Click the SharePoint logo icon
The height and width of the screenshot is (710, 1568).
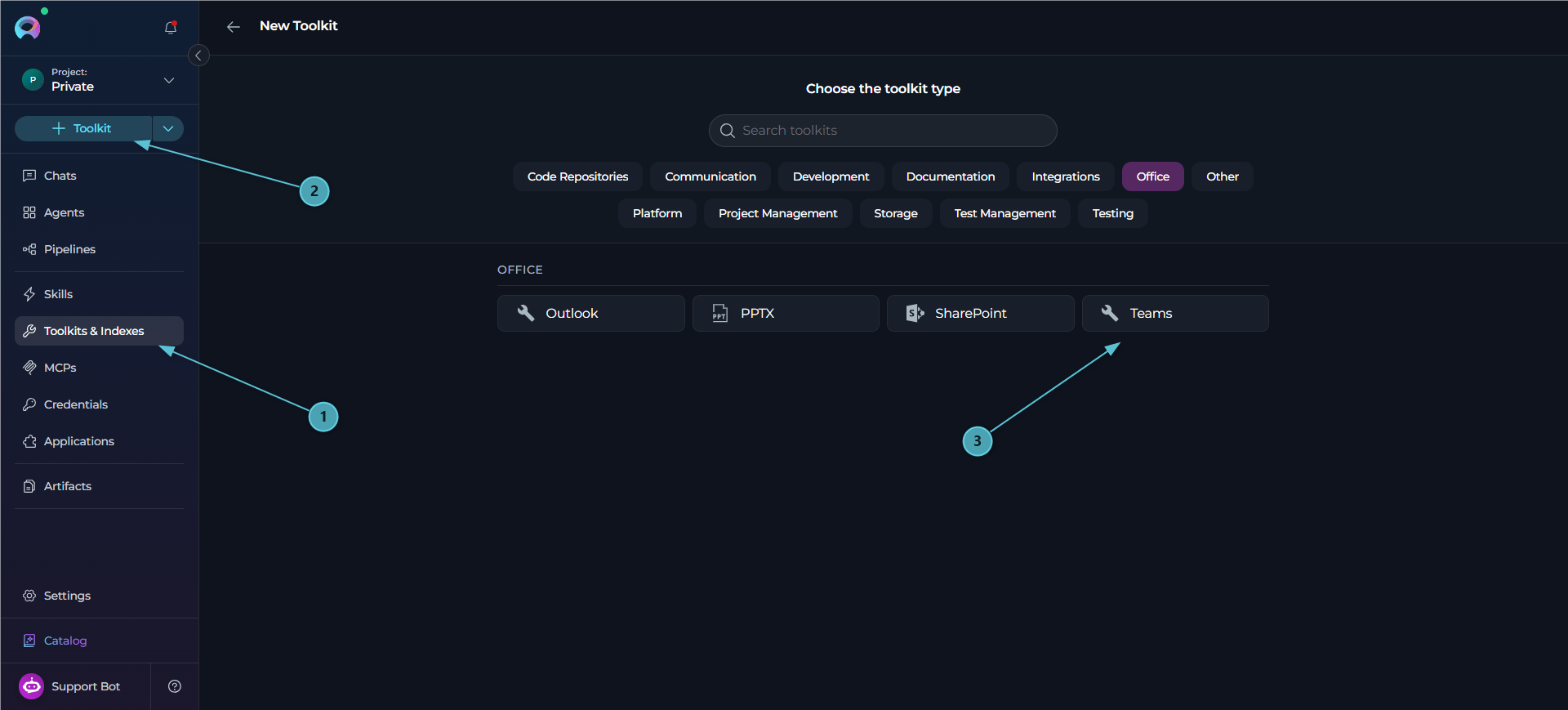915,313
